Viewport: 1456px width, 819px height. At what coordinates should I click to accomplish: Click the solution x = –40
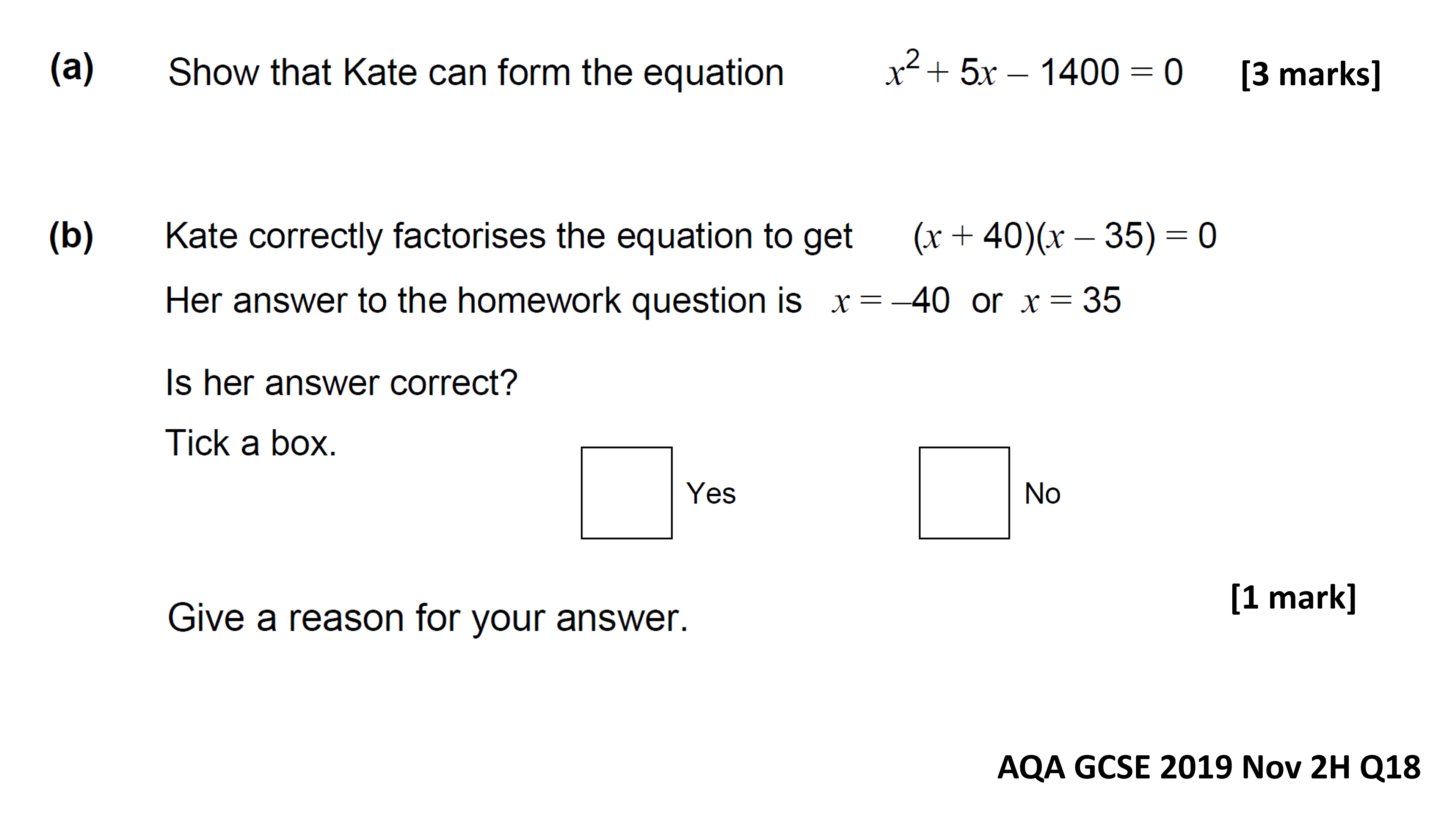[891, 300]
